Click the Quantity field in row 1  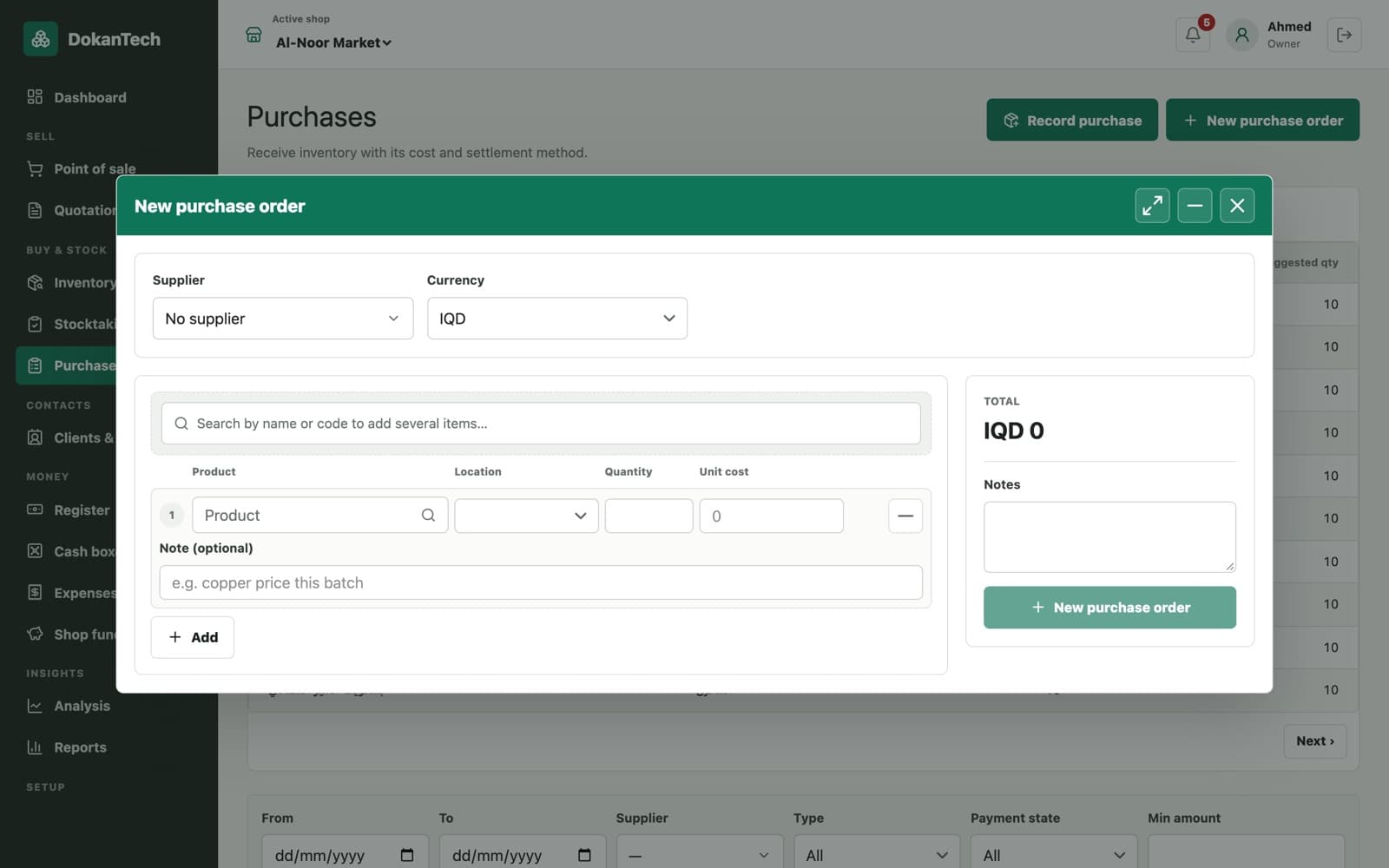[x=648, y=516]
